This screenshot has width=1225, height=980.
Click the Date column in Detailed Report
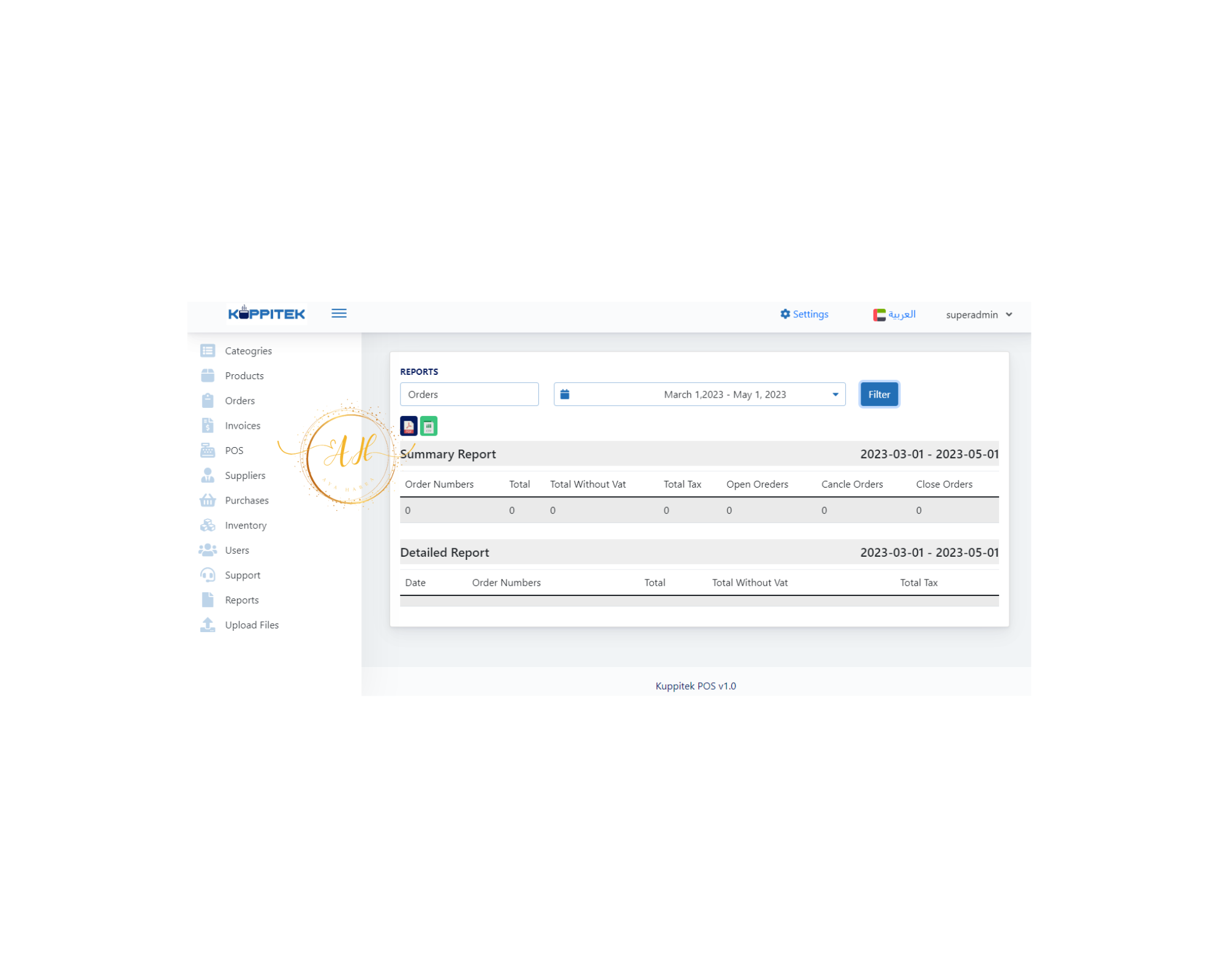(415, 583)
